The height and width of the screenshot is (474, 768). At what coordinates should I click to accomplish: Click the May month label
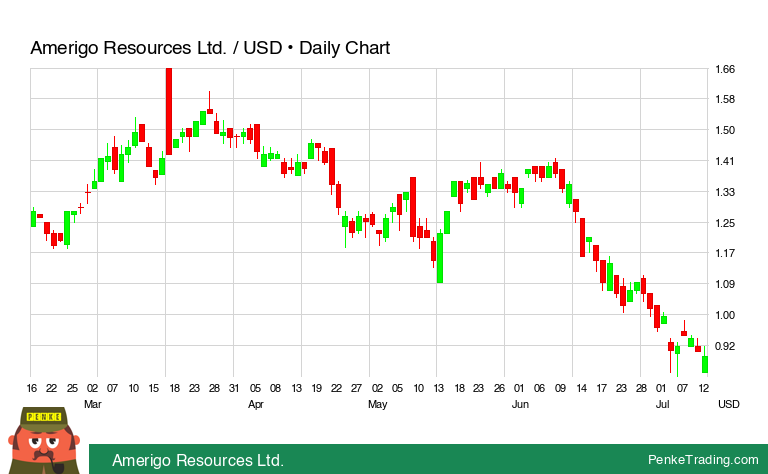[x=378, y=404]
